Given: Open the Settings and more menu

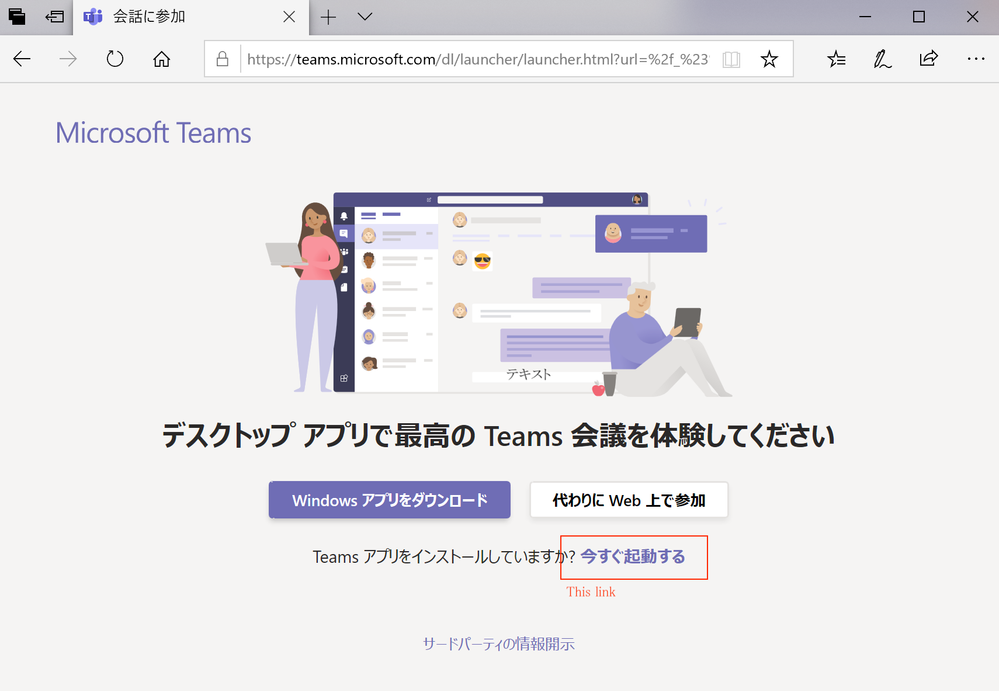Looking at the screenshot, I should (975, 60).
